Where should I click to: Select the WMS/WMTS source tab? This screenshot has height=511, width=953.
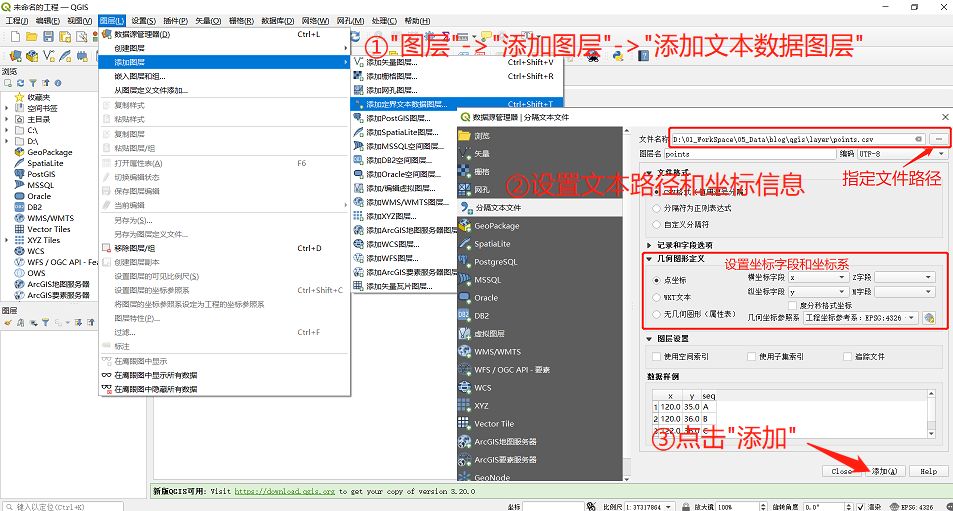coord(540,352)
